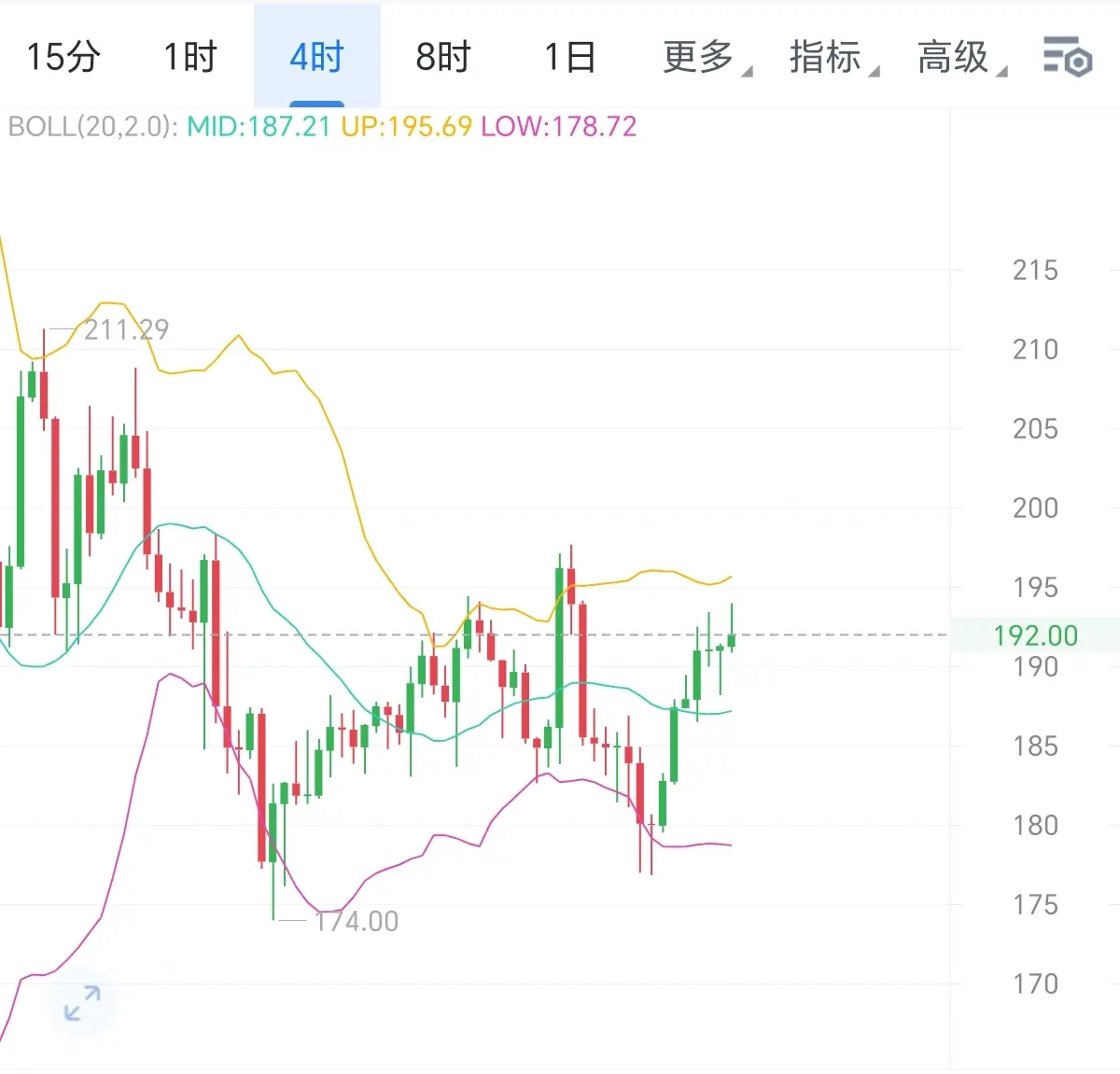Image resolution: width=1120 pixels, height=1074 pixels.
Task: Click the MID:187.21 value
Action: [259, 126]
